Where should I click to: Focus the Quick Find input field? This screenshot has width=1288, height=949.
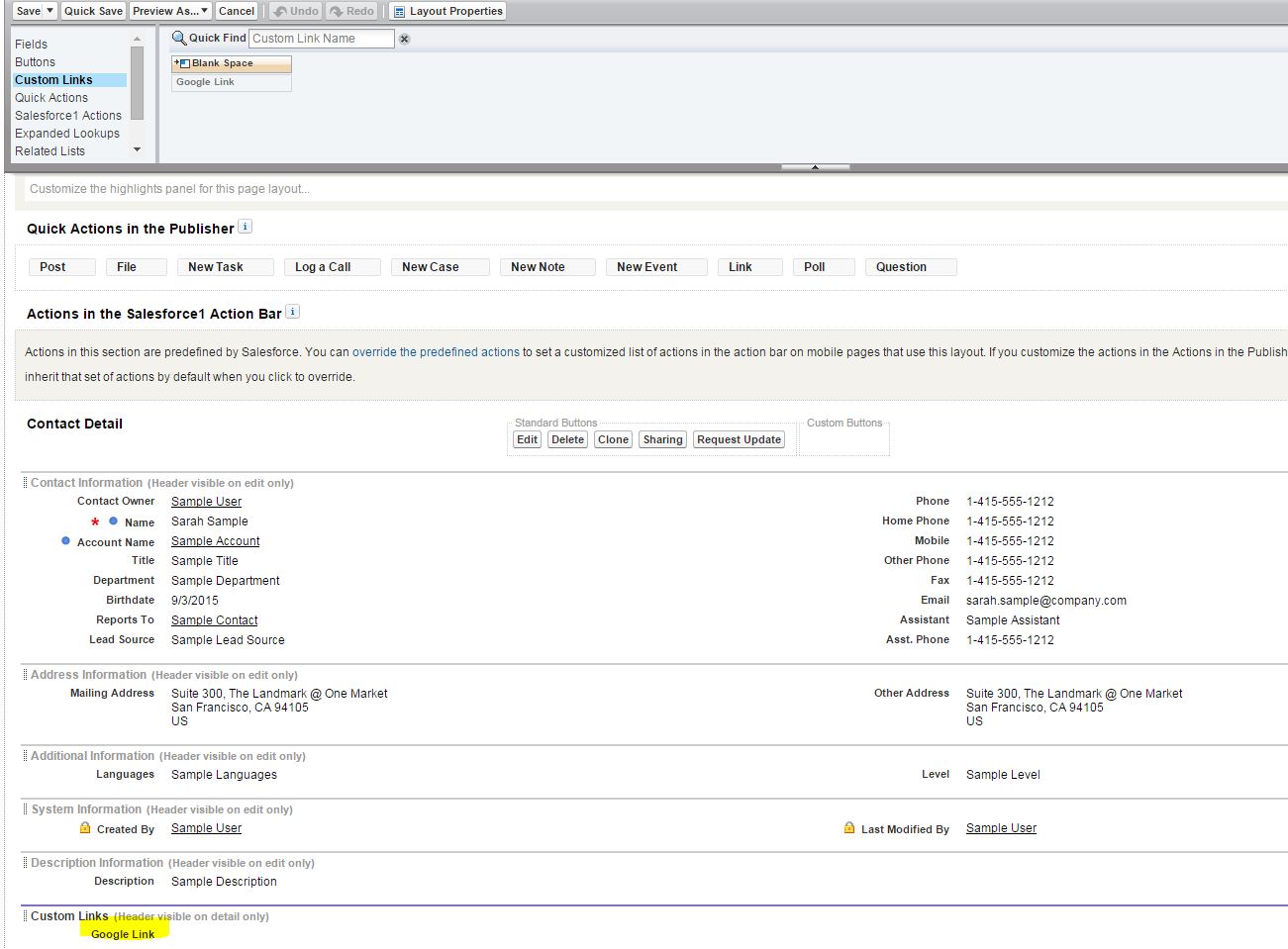[x=321, y=39]
